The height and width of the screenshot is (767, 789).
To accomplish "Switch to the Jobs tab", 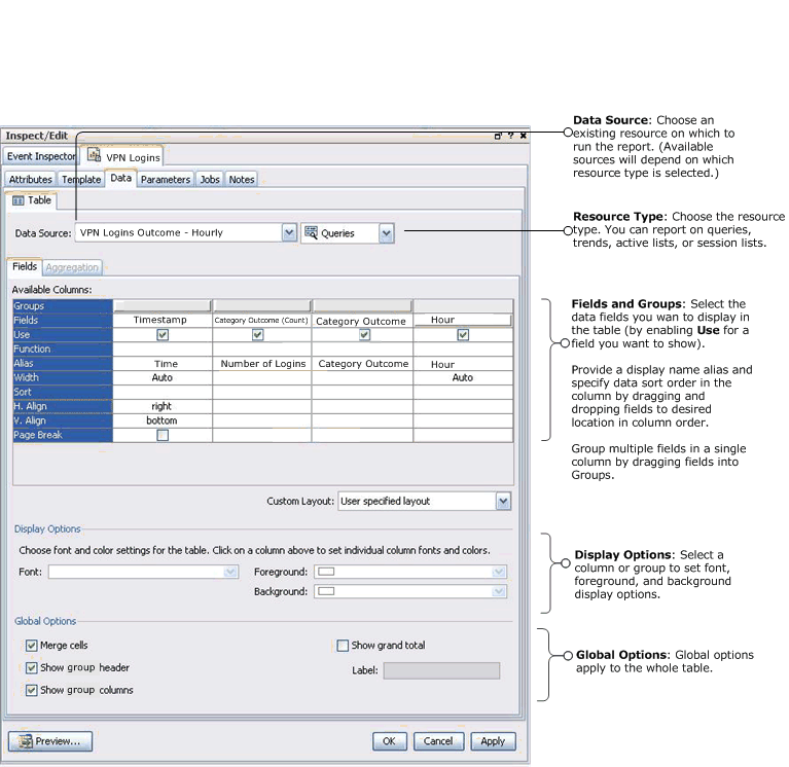I will tap(209, 179).
